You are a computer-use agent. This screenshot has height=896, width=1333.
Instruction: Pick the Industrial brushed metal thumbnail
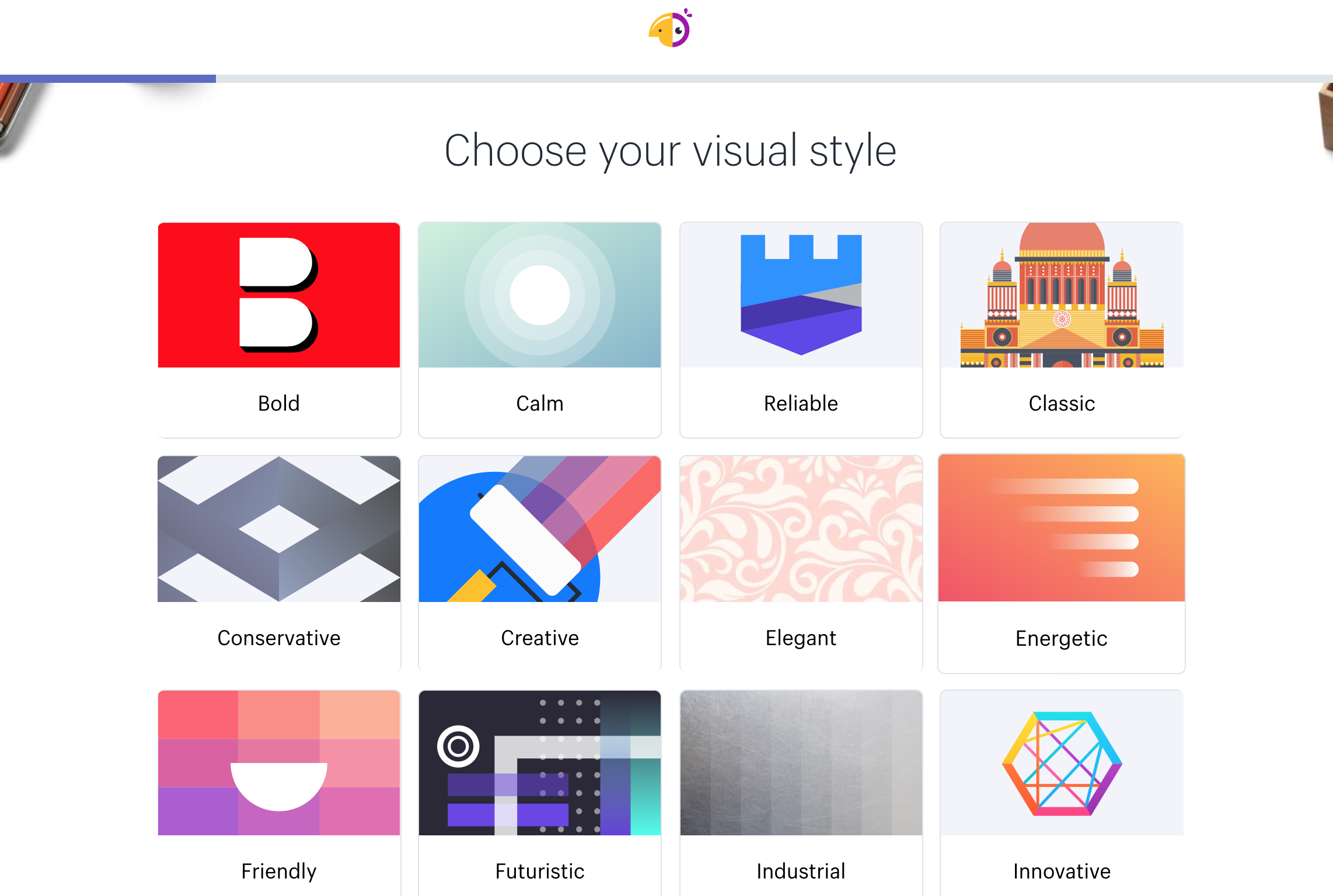[801, 763]
